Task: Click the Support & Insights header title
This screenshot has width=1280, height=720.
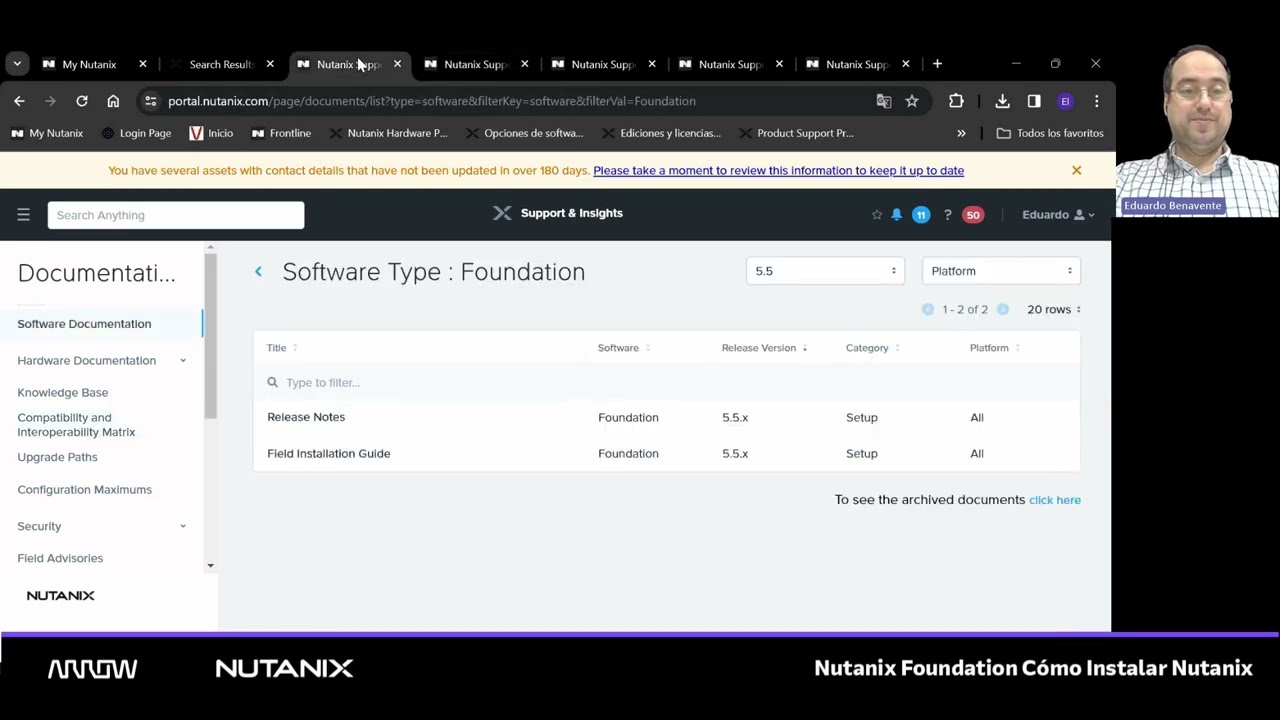Action: click(x=572, y=213)
